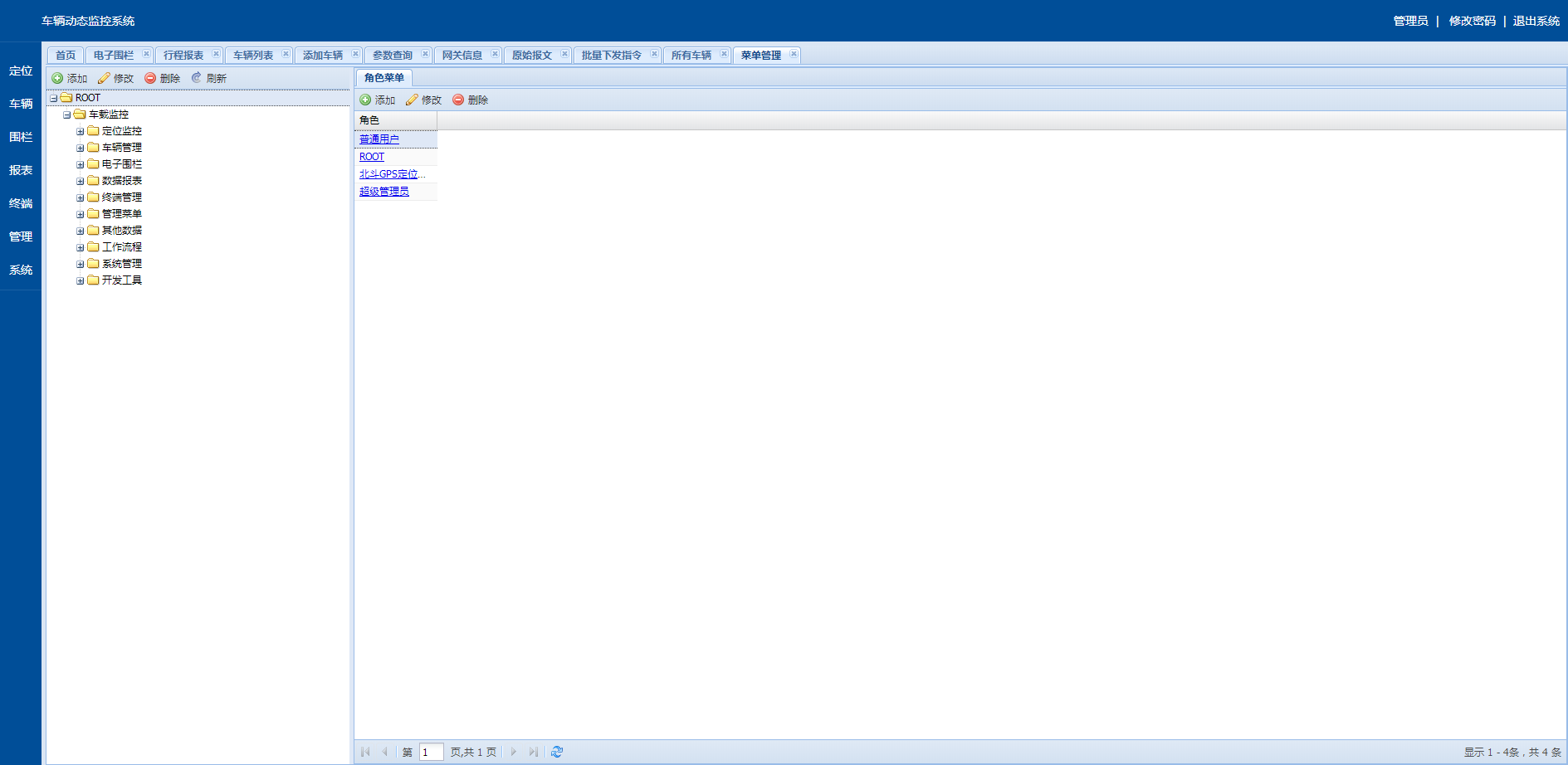The width and height of the screenshot is (1568, 765).
Task: Click the pencil edit icon in the tree toolbar
Action: click(x=104, y=78)
